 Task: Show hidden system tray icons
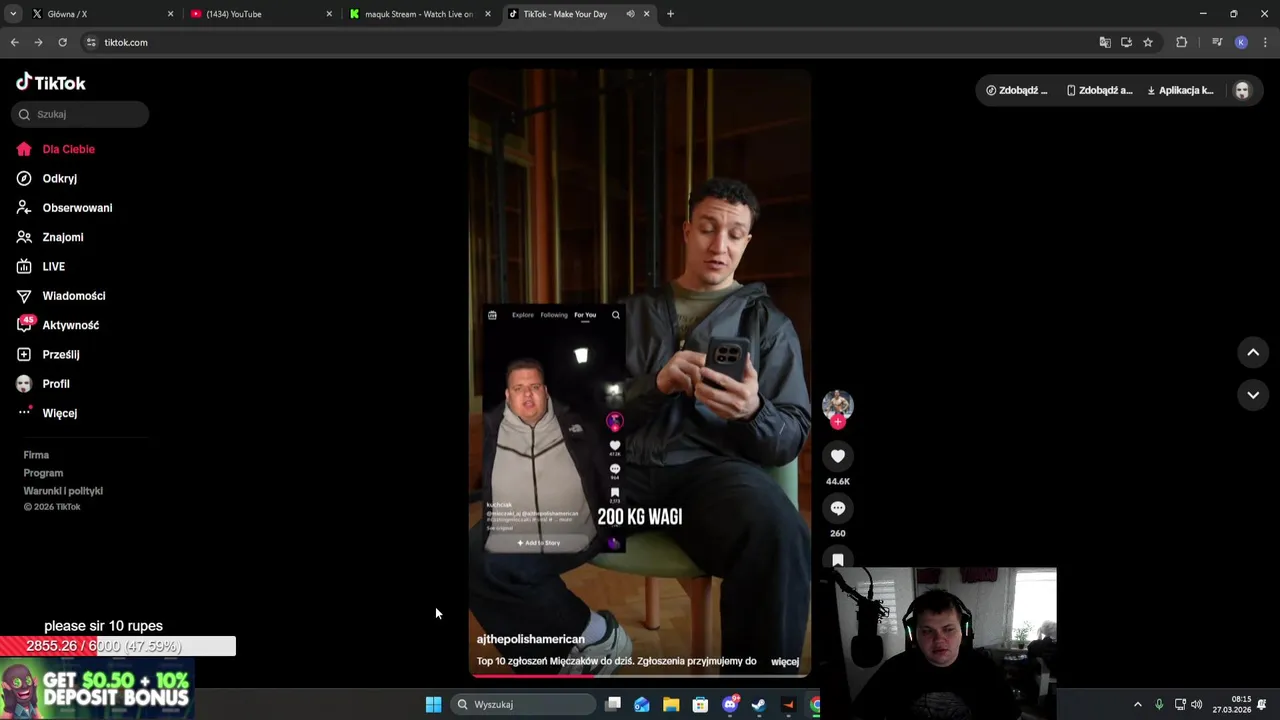click(1137, 704)
